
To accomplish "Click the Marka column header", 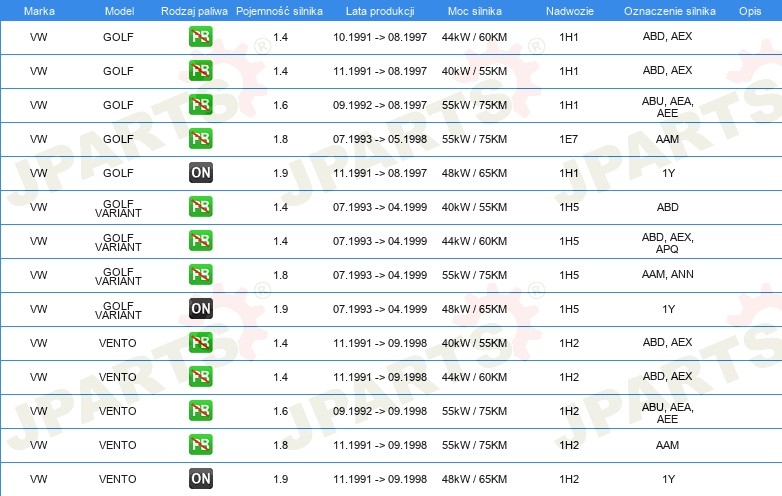I will pos(39,11).
